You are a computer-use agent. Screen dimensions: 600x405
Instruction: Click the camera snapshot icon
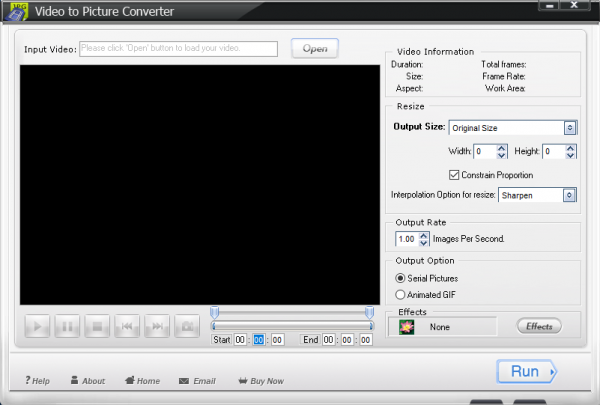pos(186,326)
